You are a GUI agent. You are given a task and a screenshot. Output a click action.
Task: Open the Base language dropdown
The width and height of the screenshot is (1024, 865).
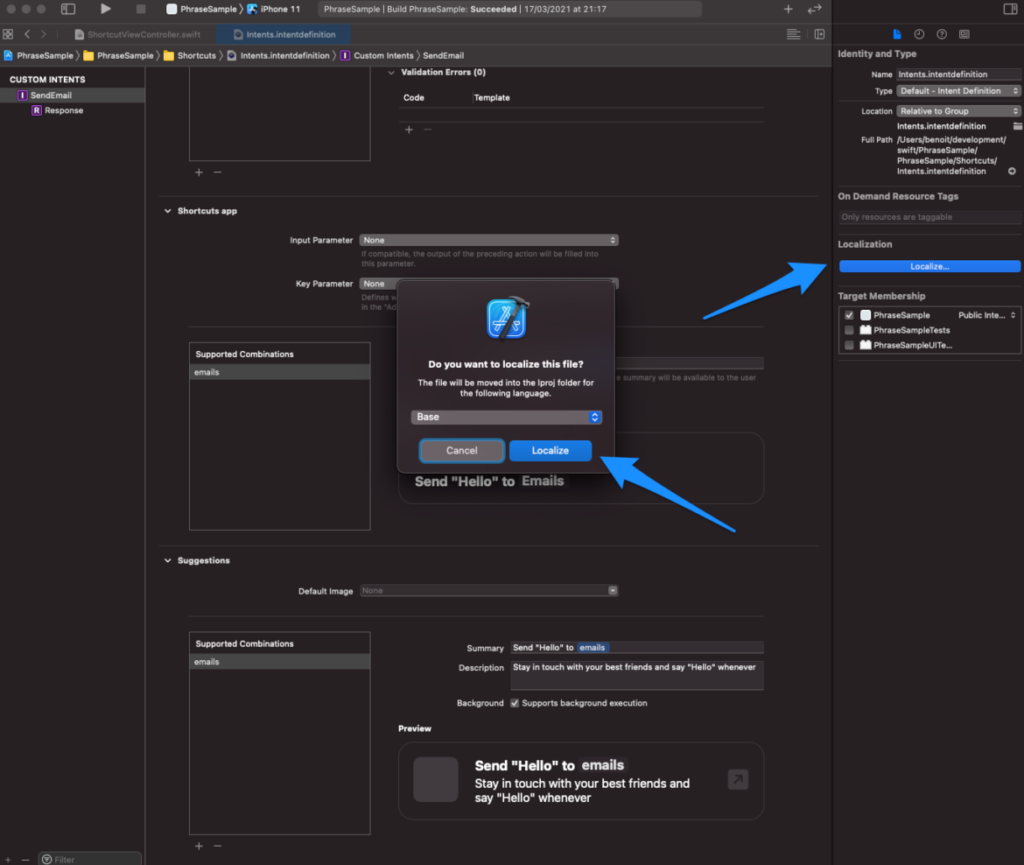click(506, 417)
